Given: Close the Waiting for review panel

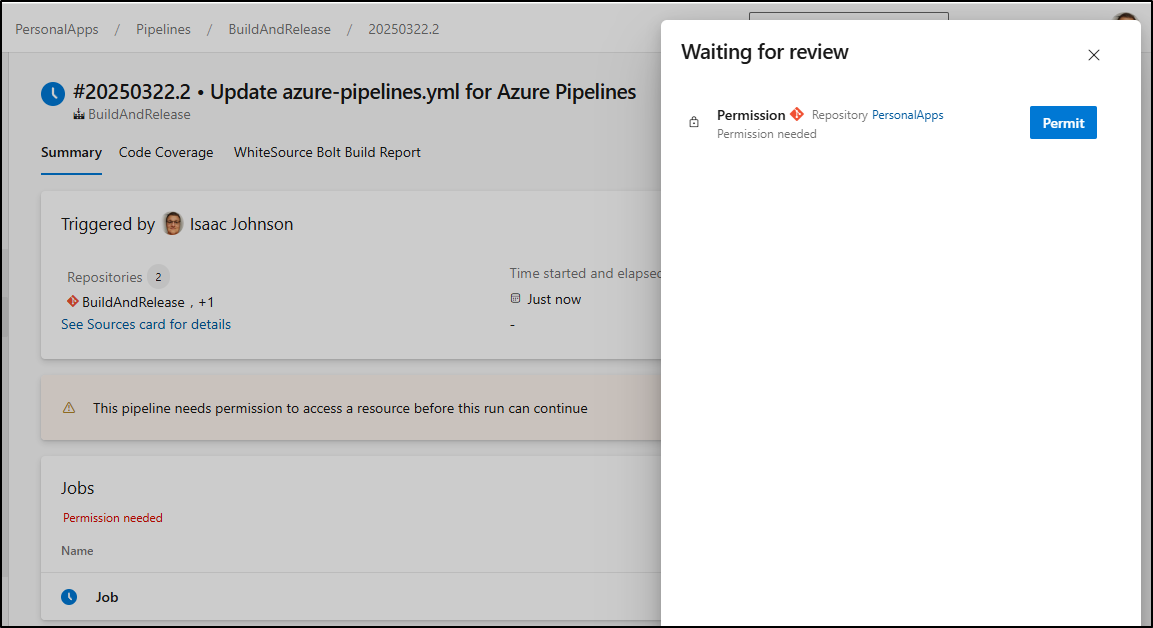Looking at the screenshot, I should pyautogui.click(x=1093, y=55).
